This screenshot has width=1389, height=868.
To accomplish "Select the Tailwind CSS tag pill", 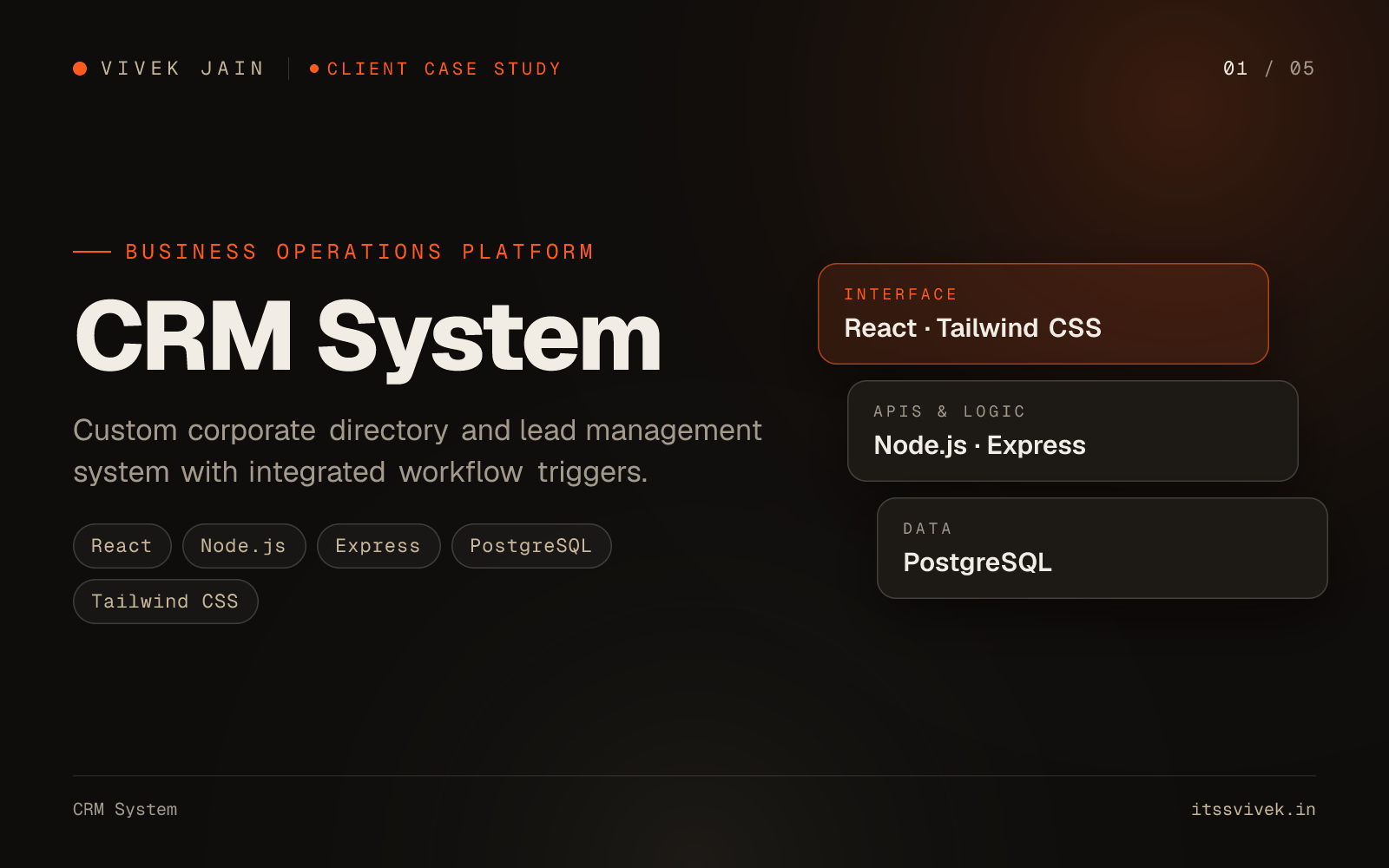I will coord(166,602).
